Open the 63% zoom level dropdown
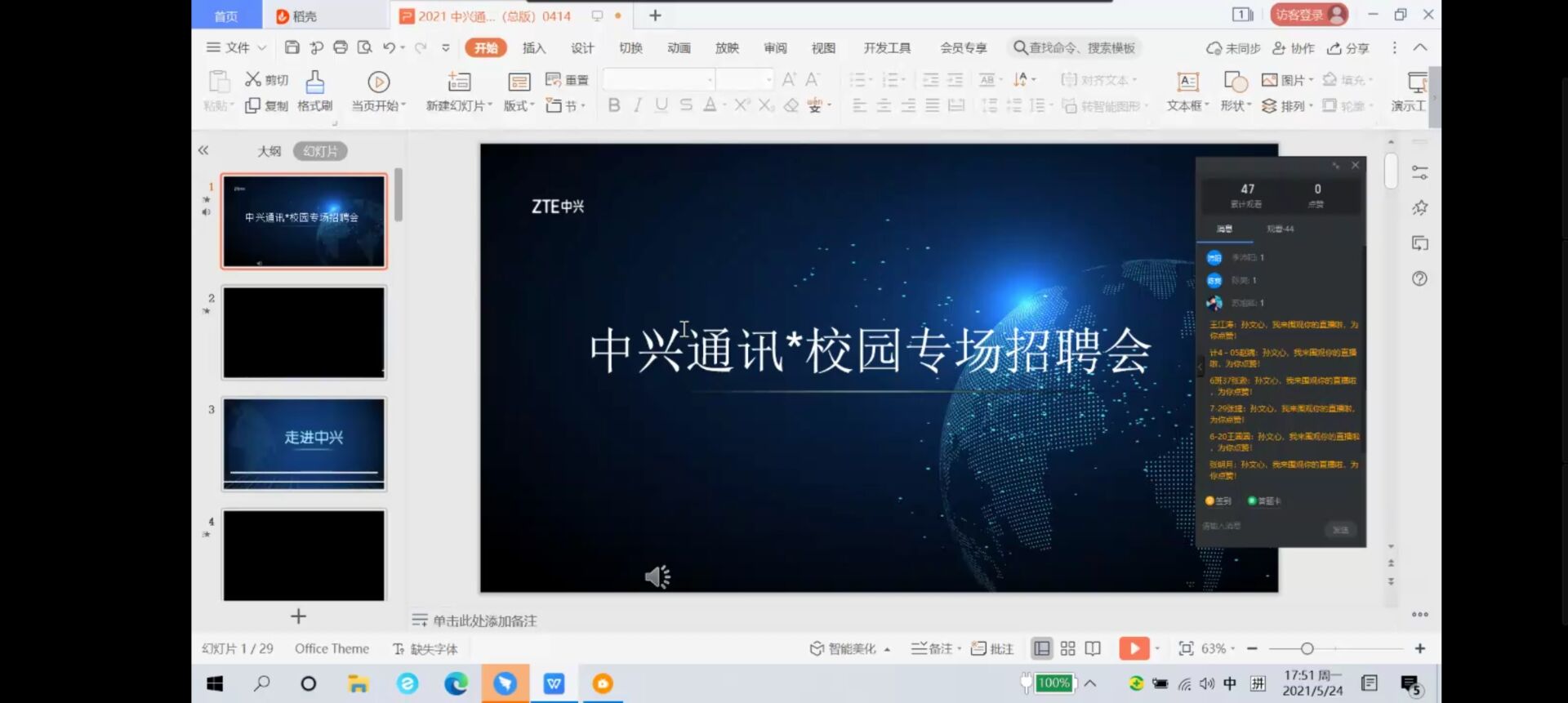The width and height of the screenshot is (1568, 703). click(1218, 648)
